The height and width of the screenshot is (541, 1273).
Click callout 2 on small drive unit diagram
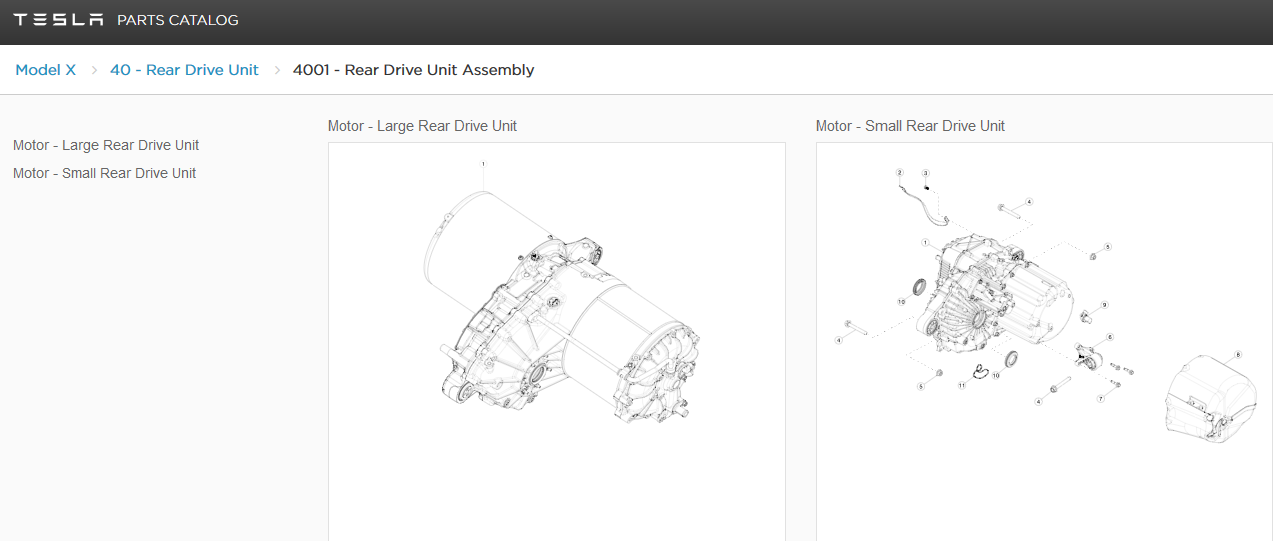coord(899,173)
